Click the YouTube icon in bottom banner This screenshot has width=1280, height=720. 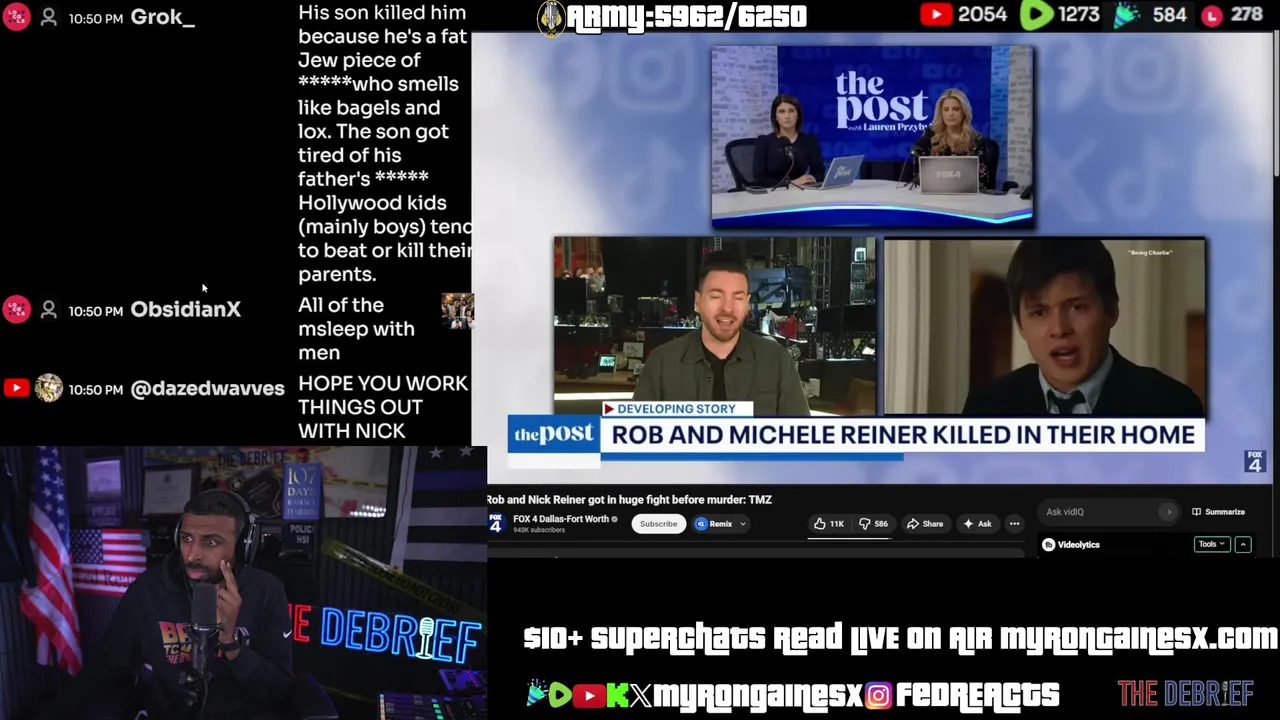click(x=589, y=695)
